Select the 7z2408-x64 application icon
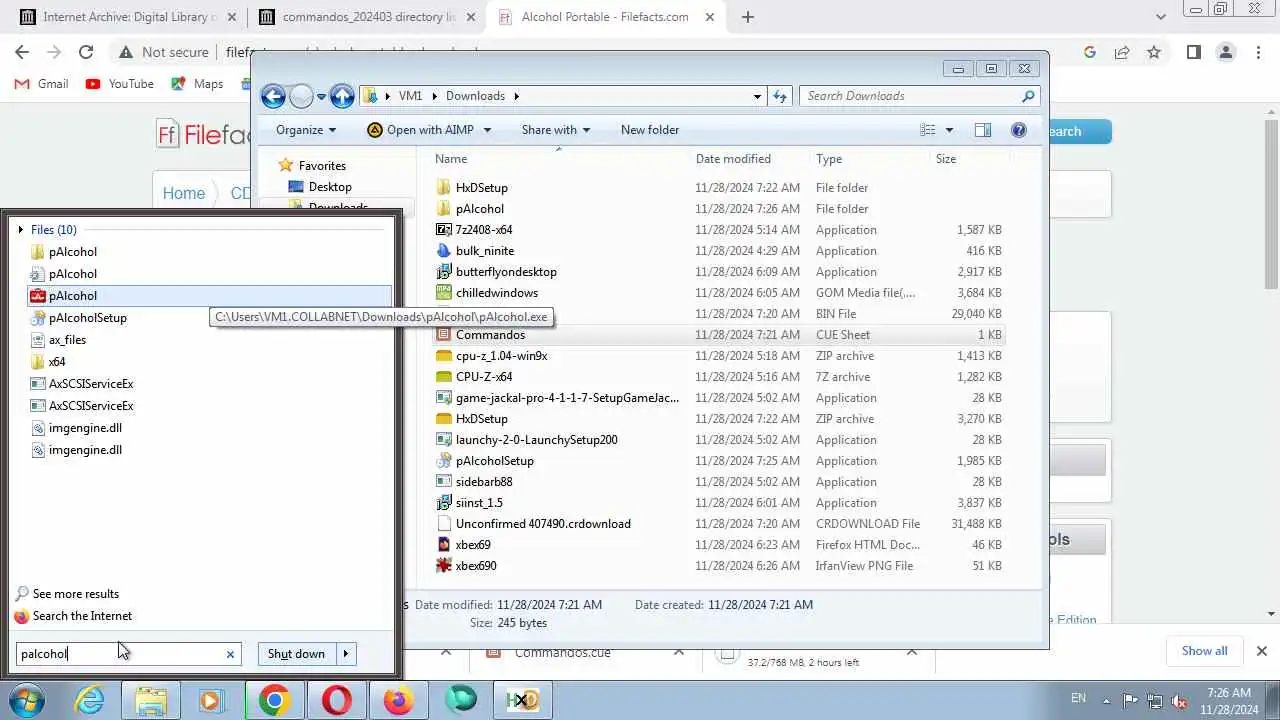This screenshot has width=1280, height=720. (x=444, y=230)
